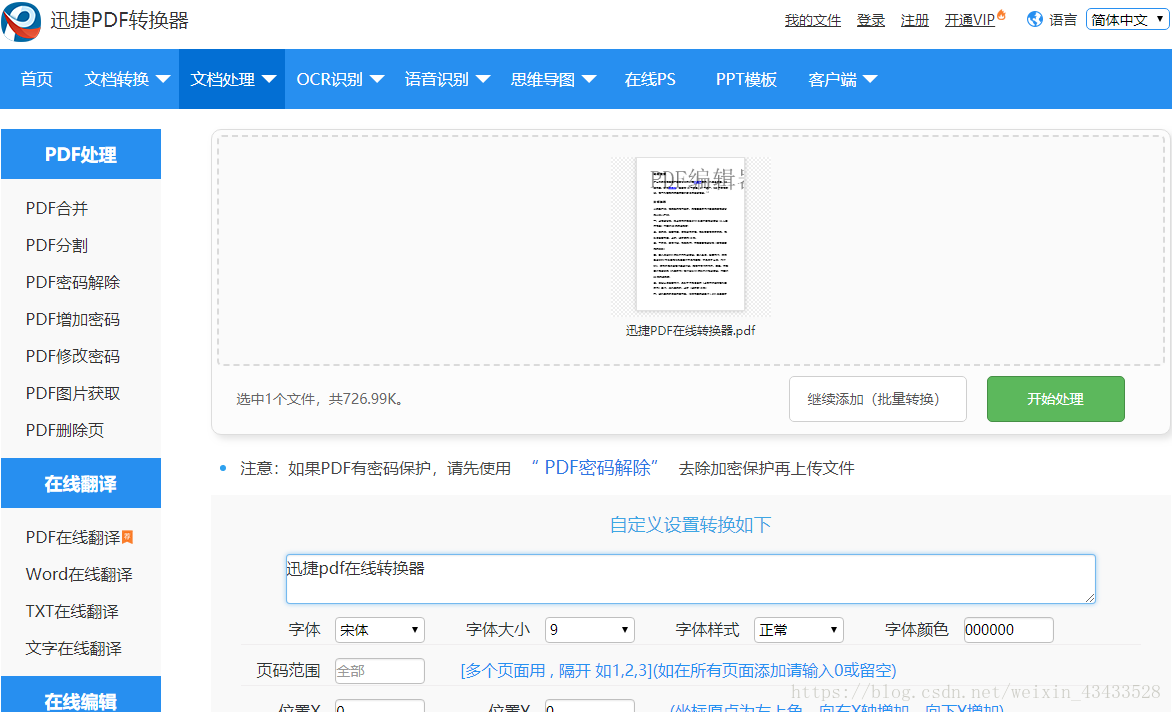Open the 字体 宋体 dropdown
Viewport: 1172px width, 712px height.
tap(380, 630)
